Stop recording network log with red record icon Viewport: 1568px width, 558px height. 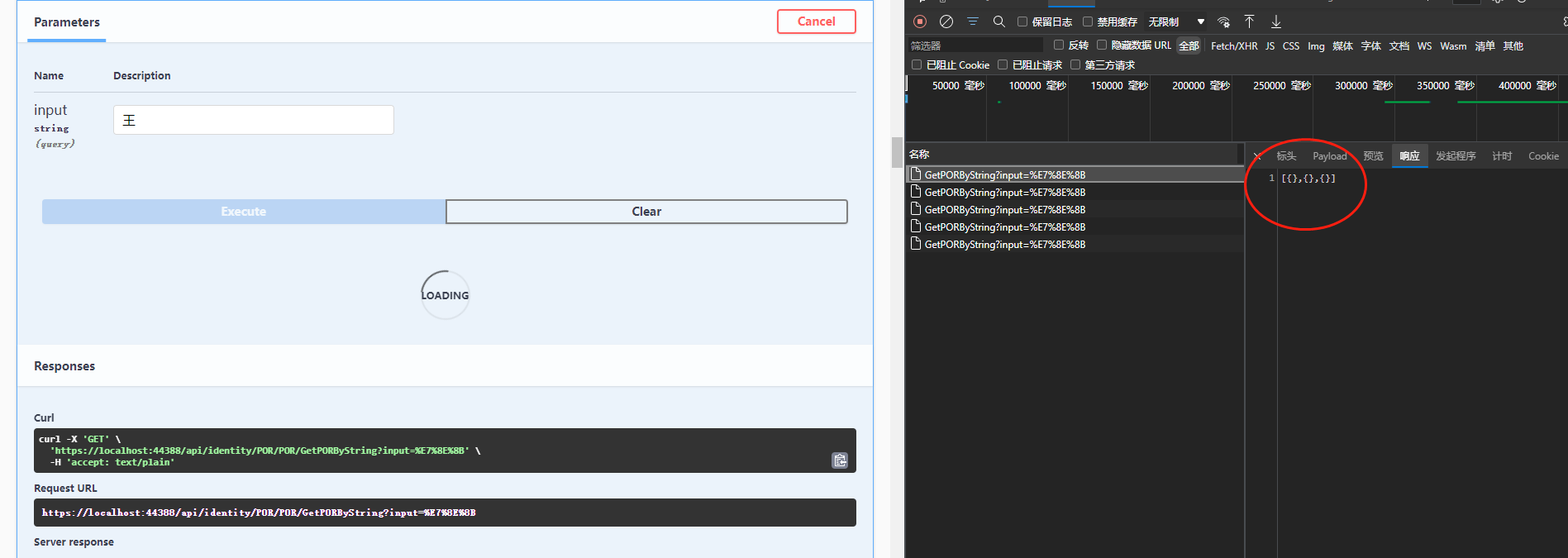click(x=920, y=21)
